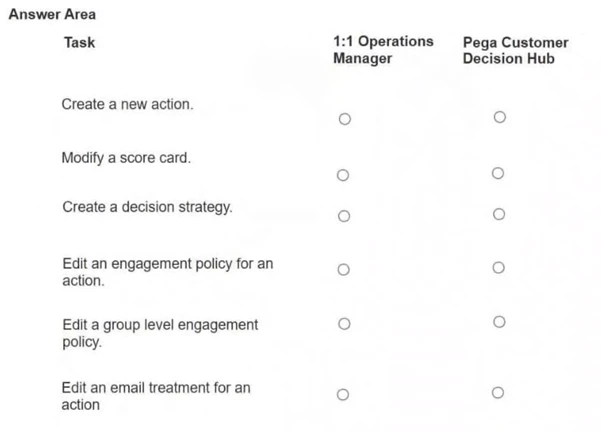
Task: Click the 'Modify a score card.' task text
Action: point(126,158)
